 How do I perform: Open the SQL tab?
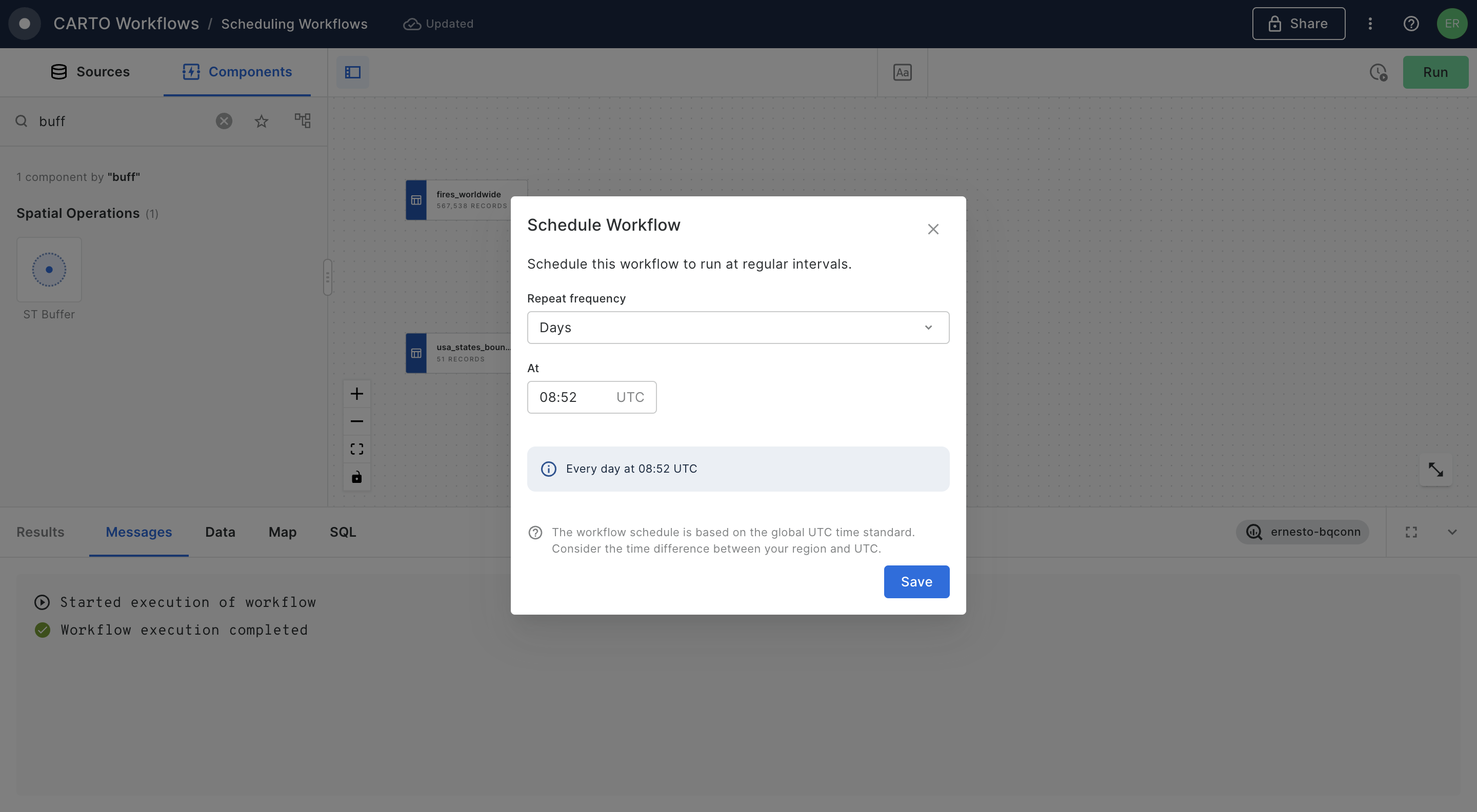coord(342,532)
